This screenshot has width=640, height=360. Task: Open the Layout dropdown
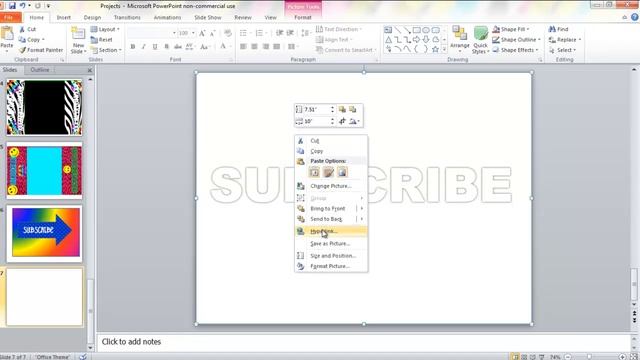pos(105,29)
